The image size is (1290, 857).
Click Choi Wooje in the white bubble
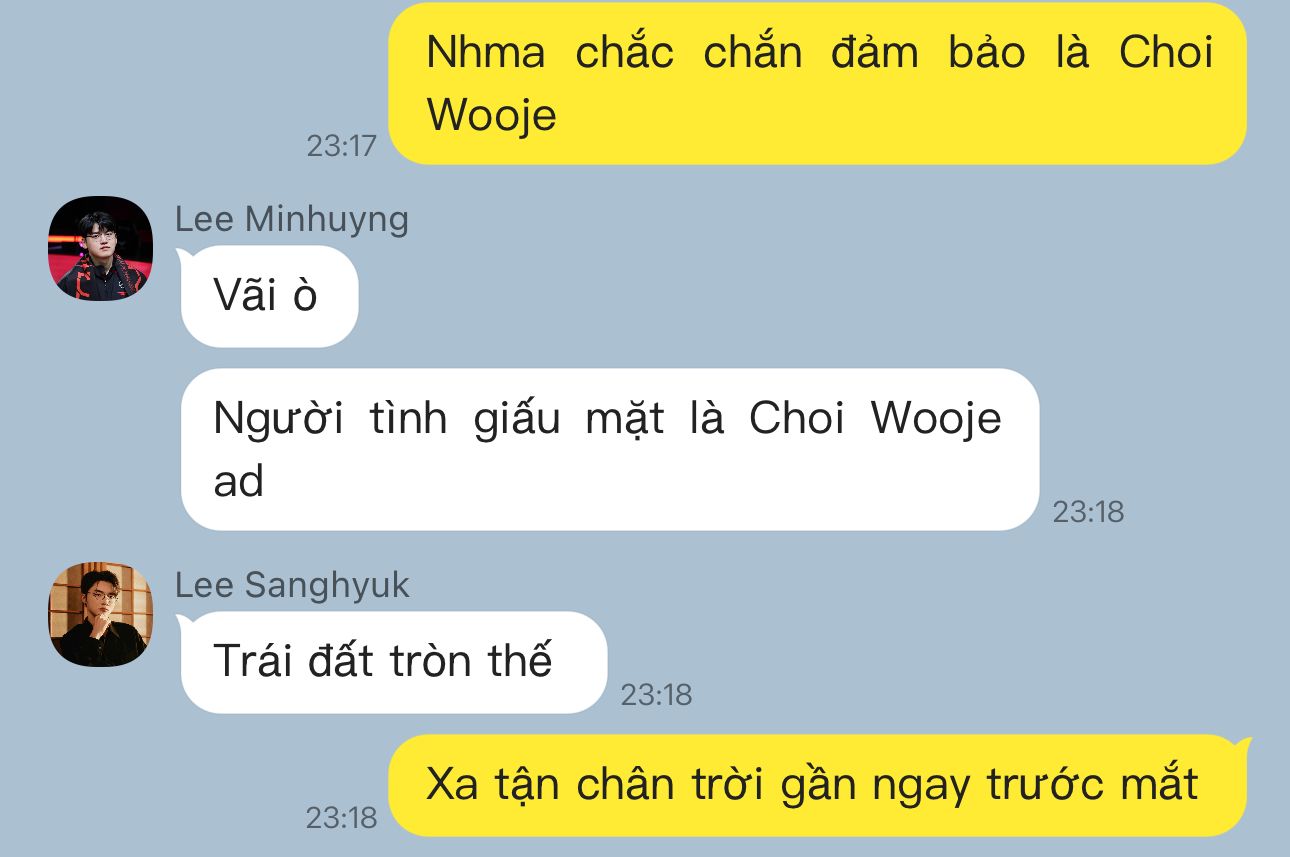pos(875,418)
